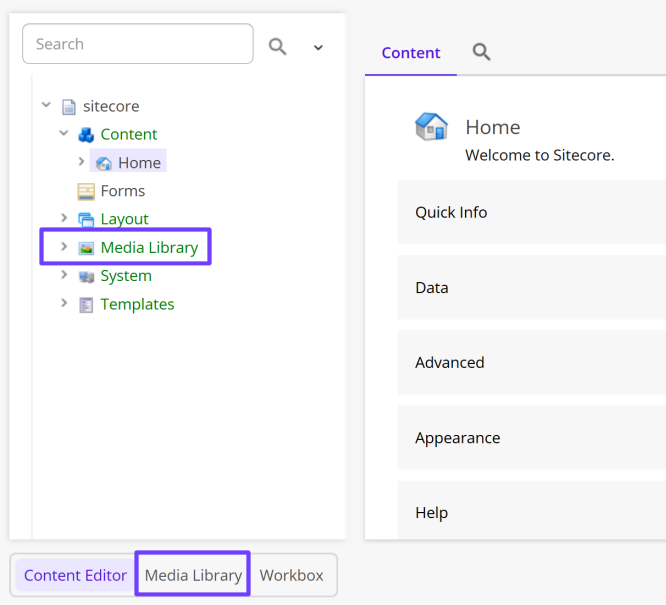
Task: Expand the Quick Info section
Action: tap(532, 212)
